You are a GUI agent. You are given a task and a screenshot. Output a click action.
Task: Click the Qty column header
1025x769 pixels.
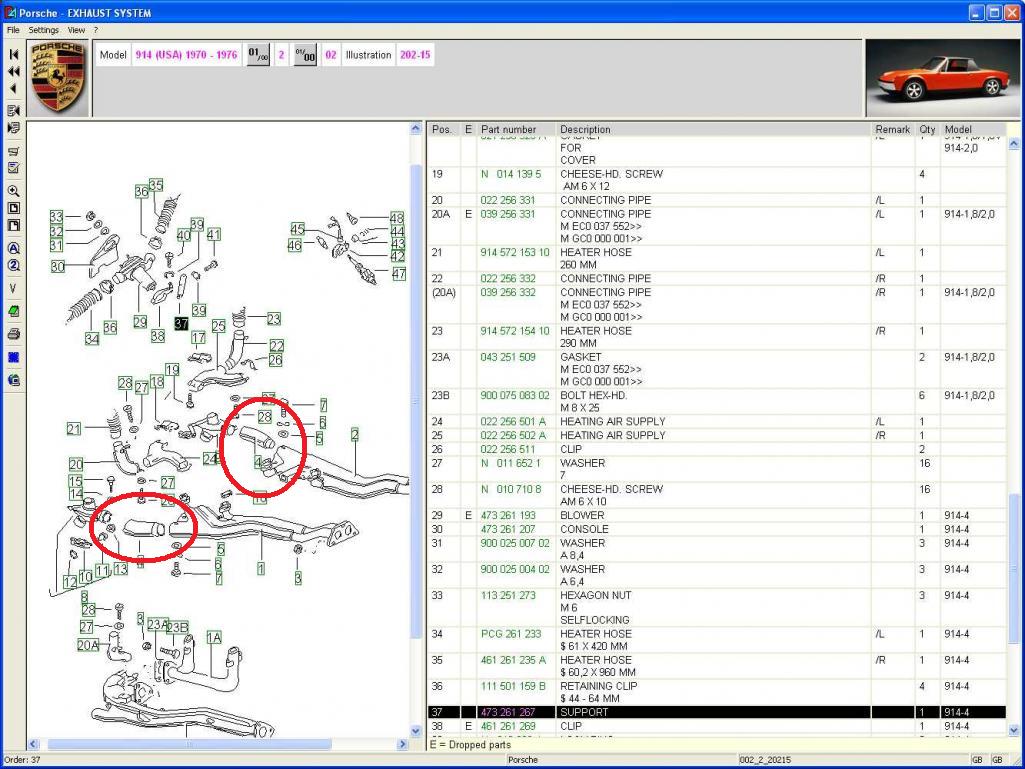[927, 129]
